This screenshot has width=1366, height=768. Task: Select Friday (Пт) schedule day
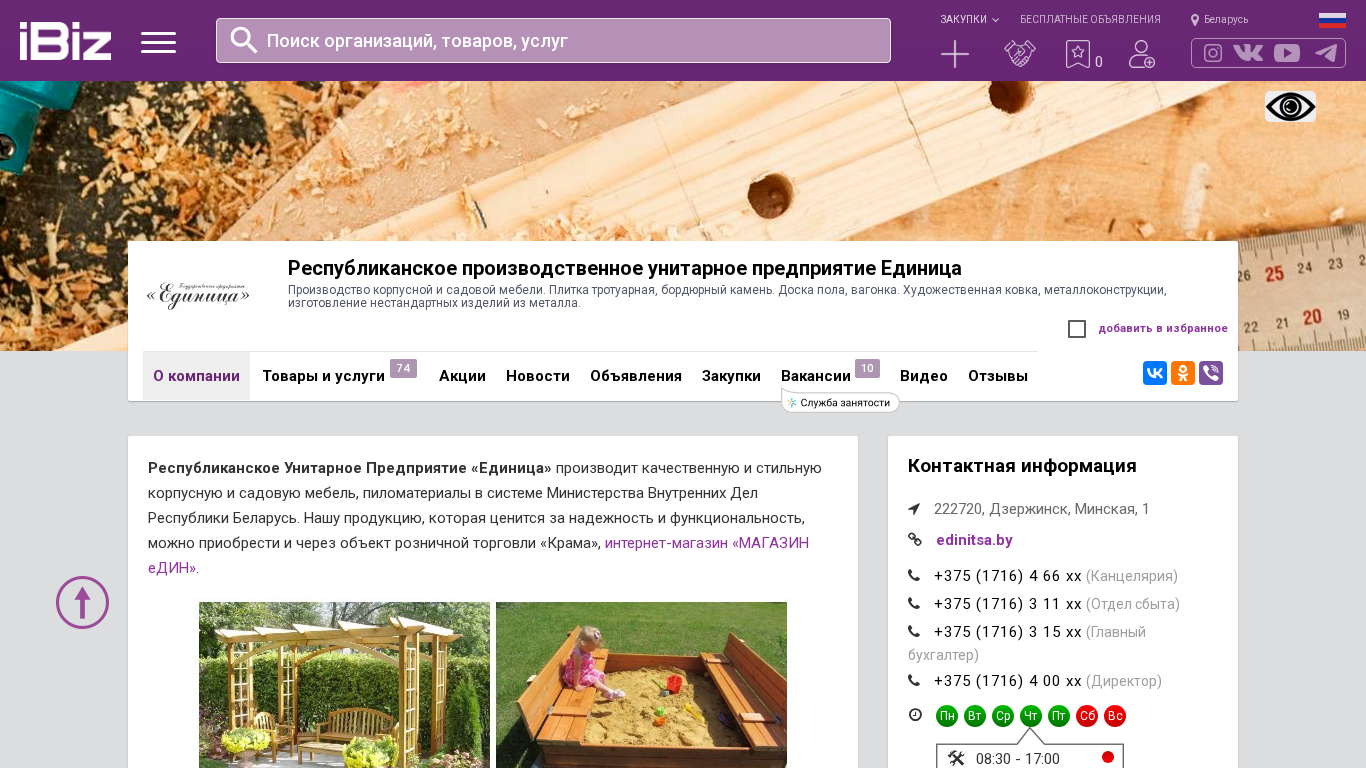pos(1059,716)
